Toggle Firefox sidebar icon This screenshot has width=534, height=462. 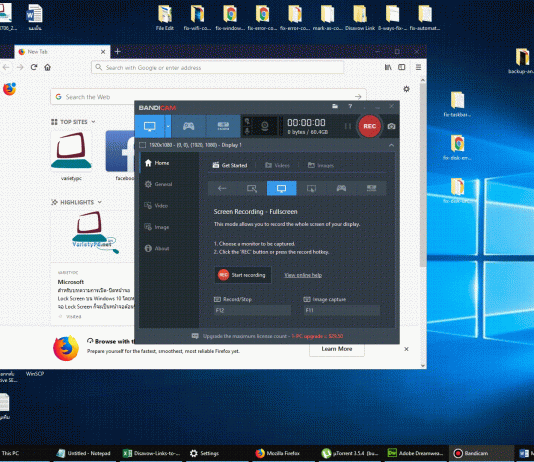coord(402,67)
